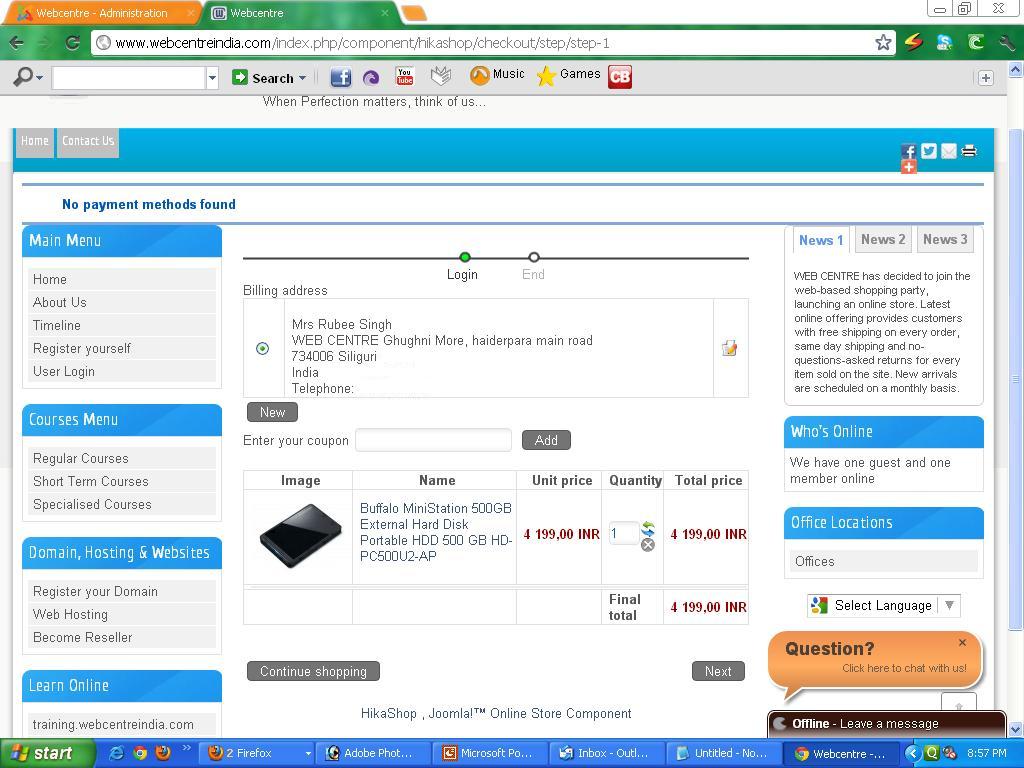Open Register your Domain link
Screen dimensions: 1024x768
tap(122, 592)
